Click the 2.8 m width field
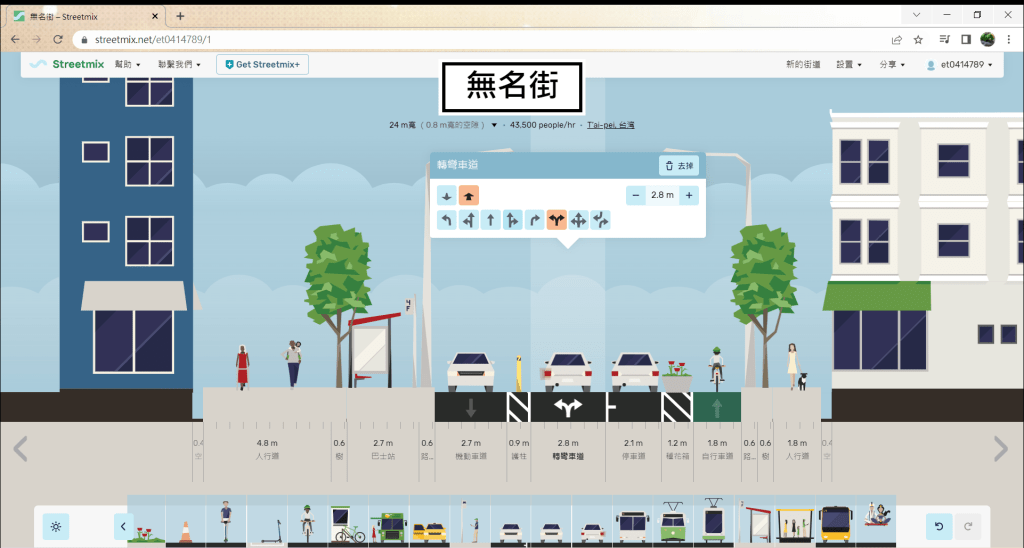The image size is (1024, 548). (x=662, y=195)
